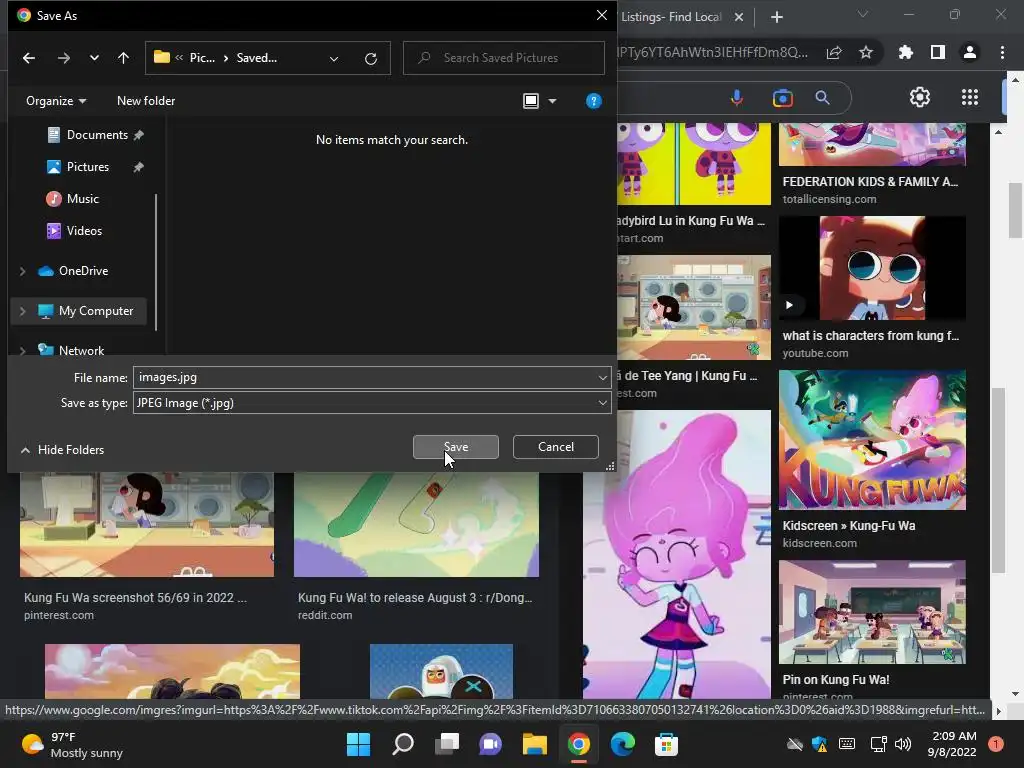Image resolution: width=1024 pixels, height=768 pixels.
Task: Open Microsoft Store from taskbar
Action: (666, 744)
